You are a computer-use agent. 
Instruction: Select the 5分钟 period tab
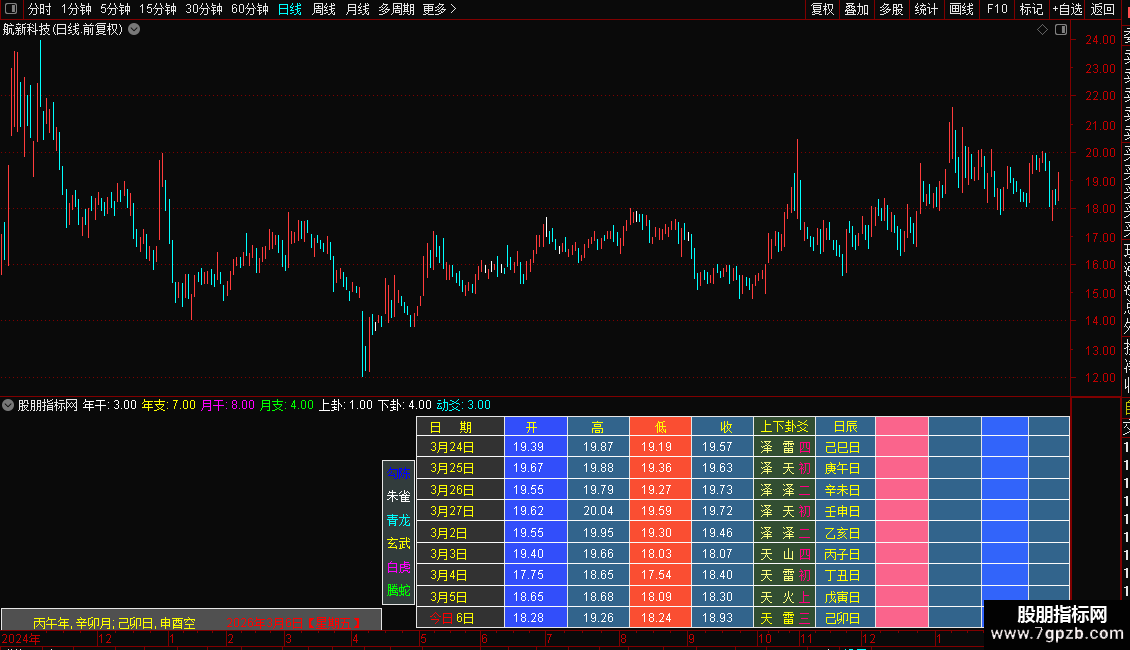click(115, 9)
